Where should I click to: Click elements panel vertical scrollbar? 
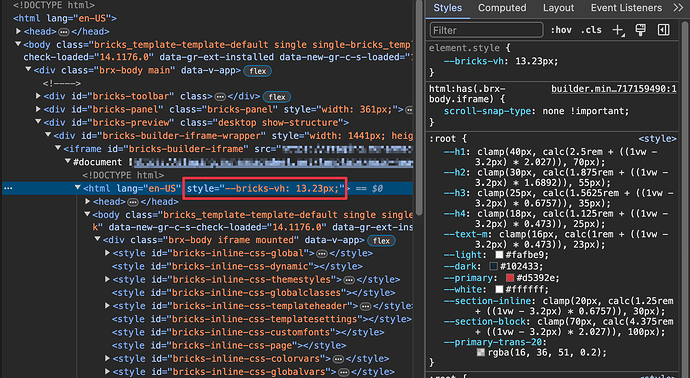pos(418,108)
